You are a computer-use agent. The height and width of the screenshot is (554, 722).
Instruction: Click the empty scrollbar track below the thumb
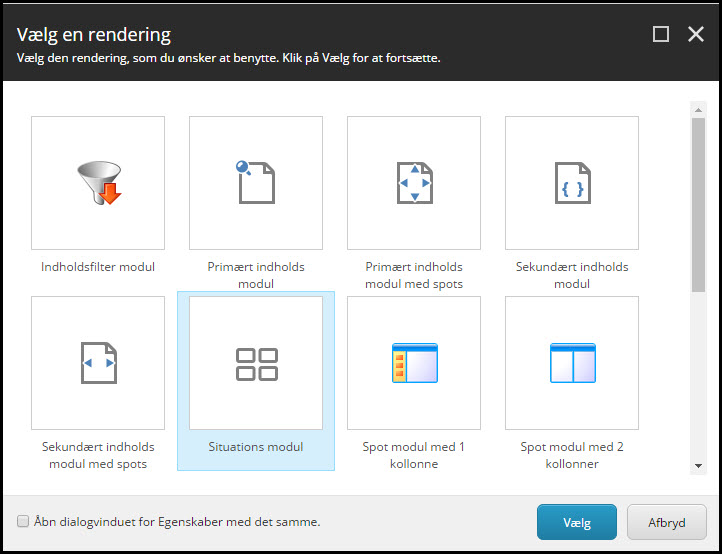click(697, 380)
